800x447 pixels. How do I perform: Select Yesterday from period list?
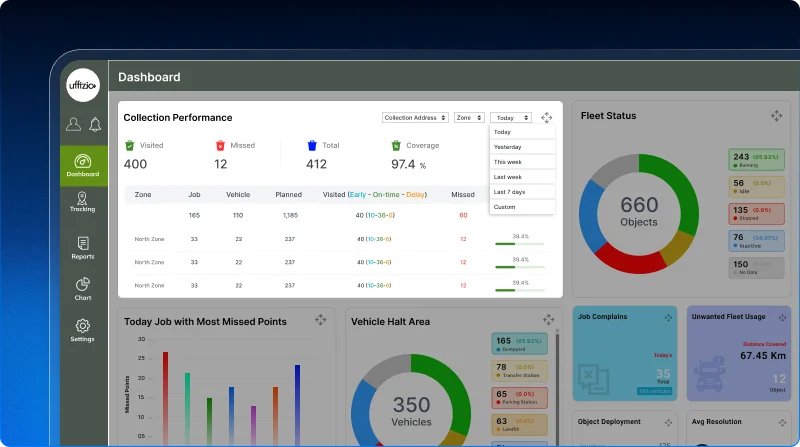click(x=522, y=147)
